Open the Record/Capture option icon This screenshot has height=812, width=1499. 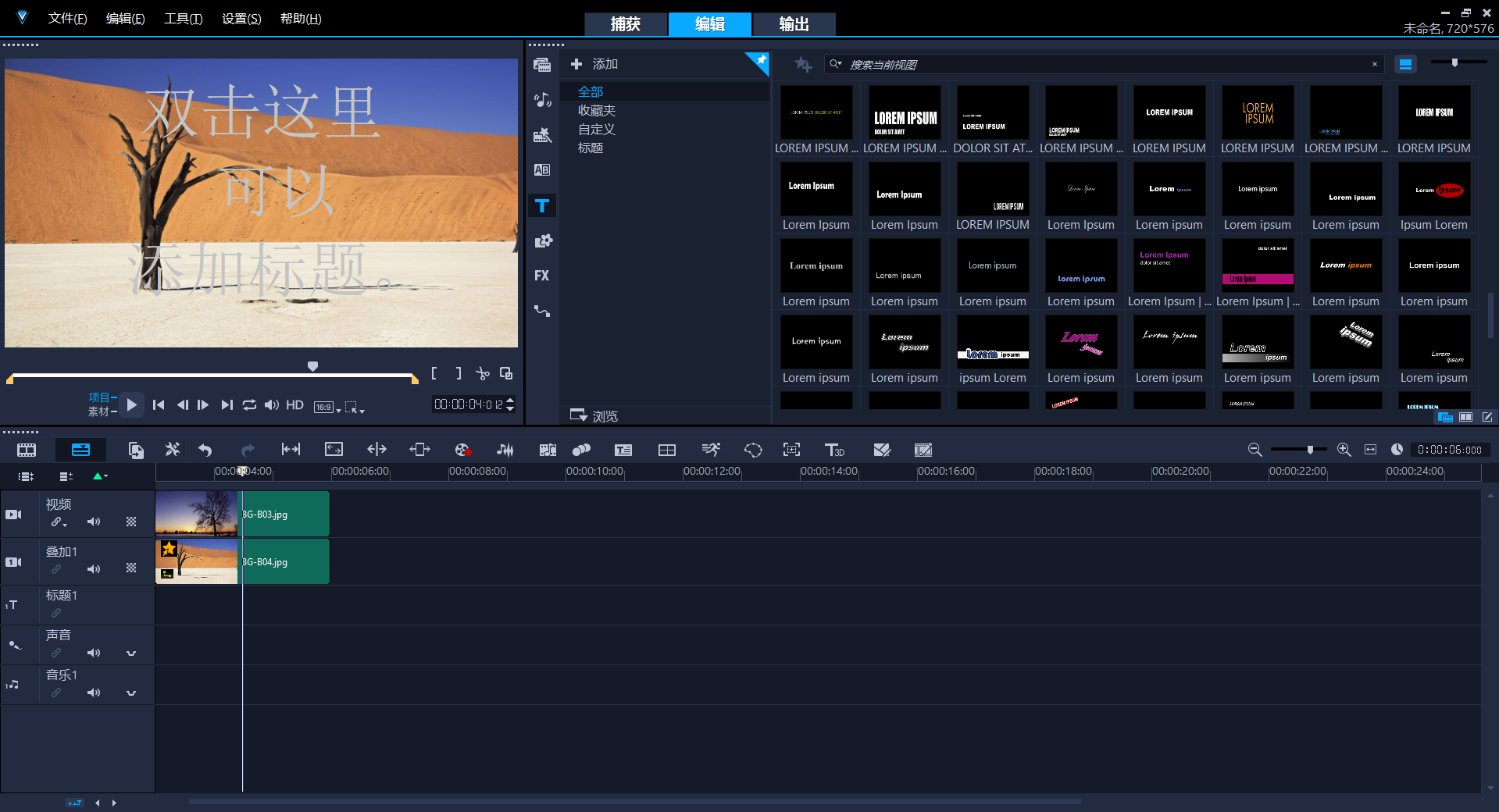click(463, 450)
